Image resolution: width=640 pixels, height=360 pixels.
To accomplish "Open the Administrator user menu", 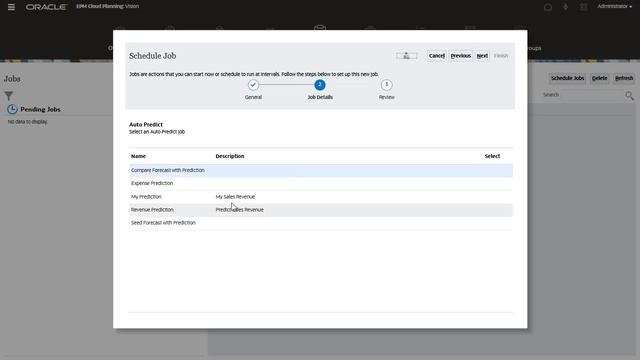I will (x=614, y=7).
